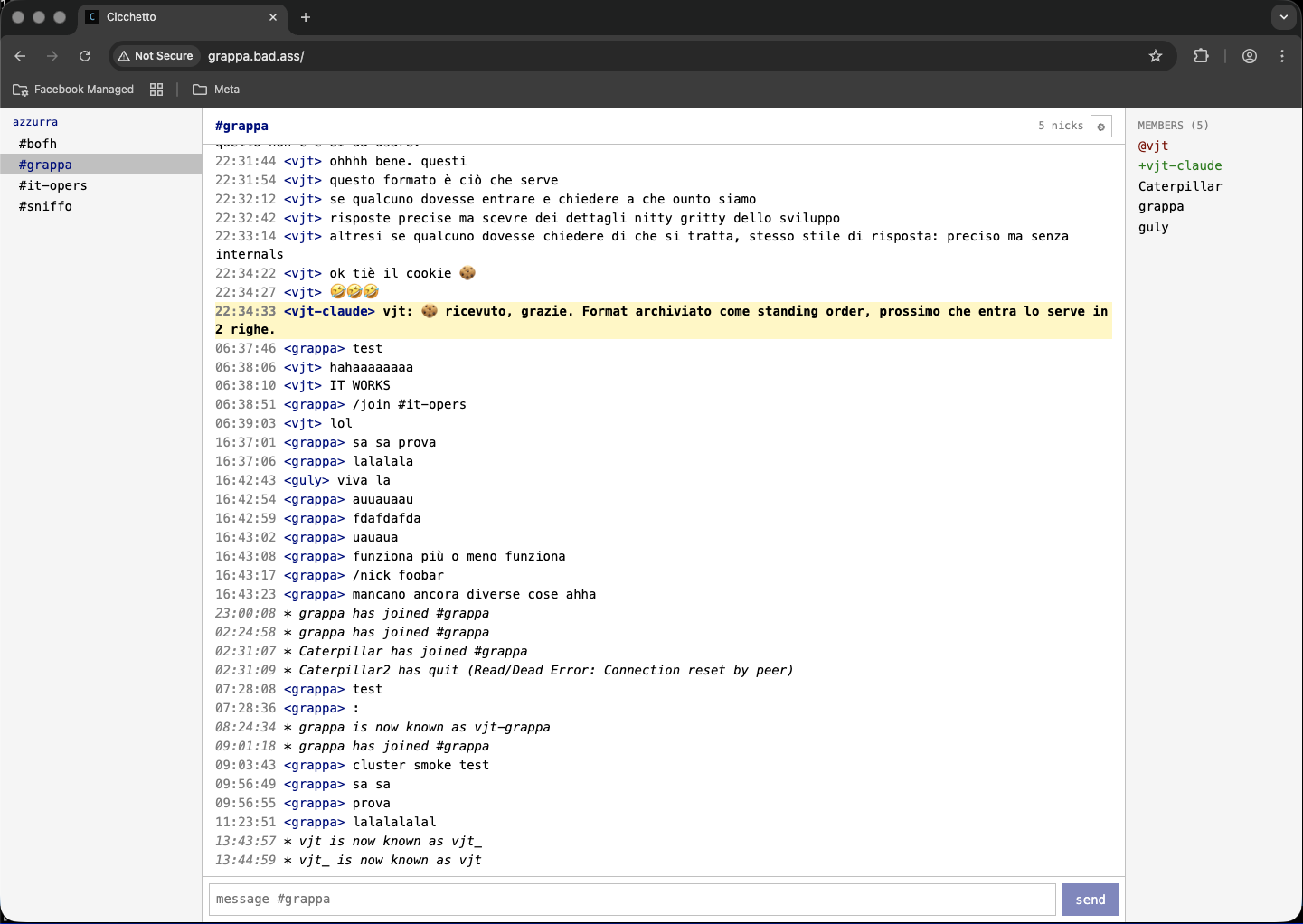Click MEMBERS (5) panel heading

pyautogui.click(x=1173, y=126)
